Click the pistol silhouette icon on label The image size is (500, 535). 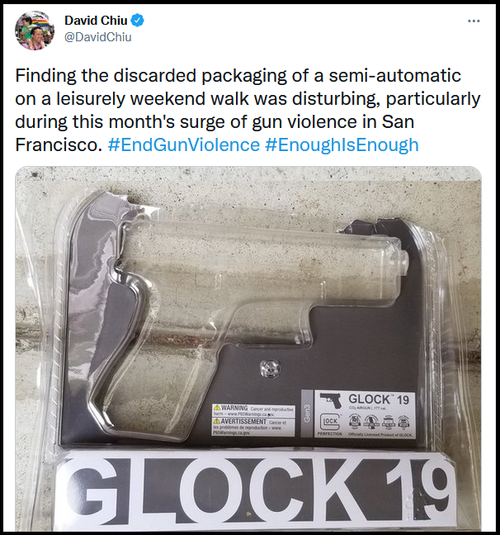(x=331, y=401)
